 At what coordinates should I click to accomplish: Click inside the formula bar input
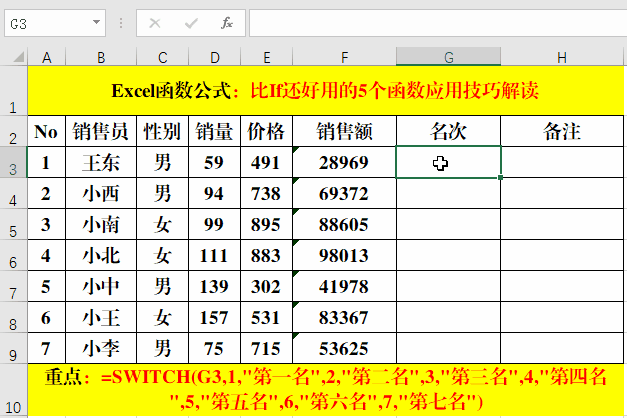point(430,22)
